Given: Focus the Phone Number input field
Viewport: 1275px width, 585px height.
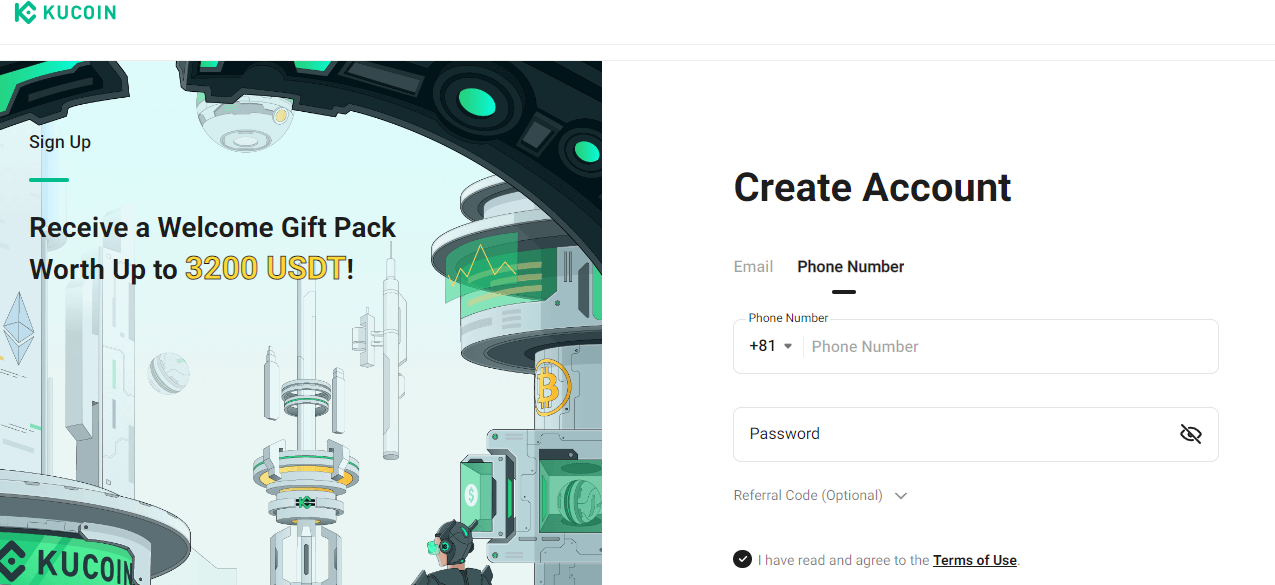Looking at the screenshot, I should (x=1010, y=346).
